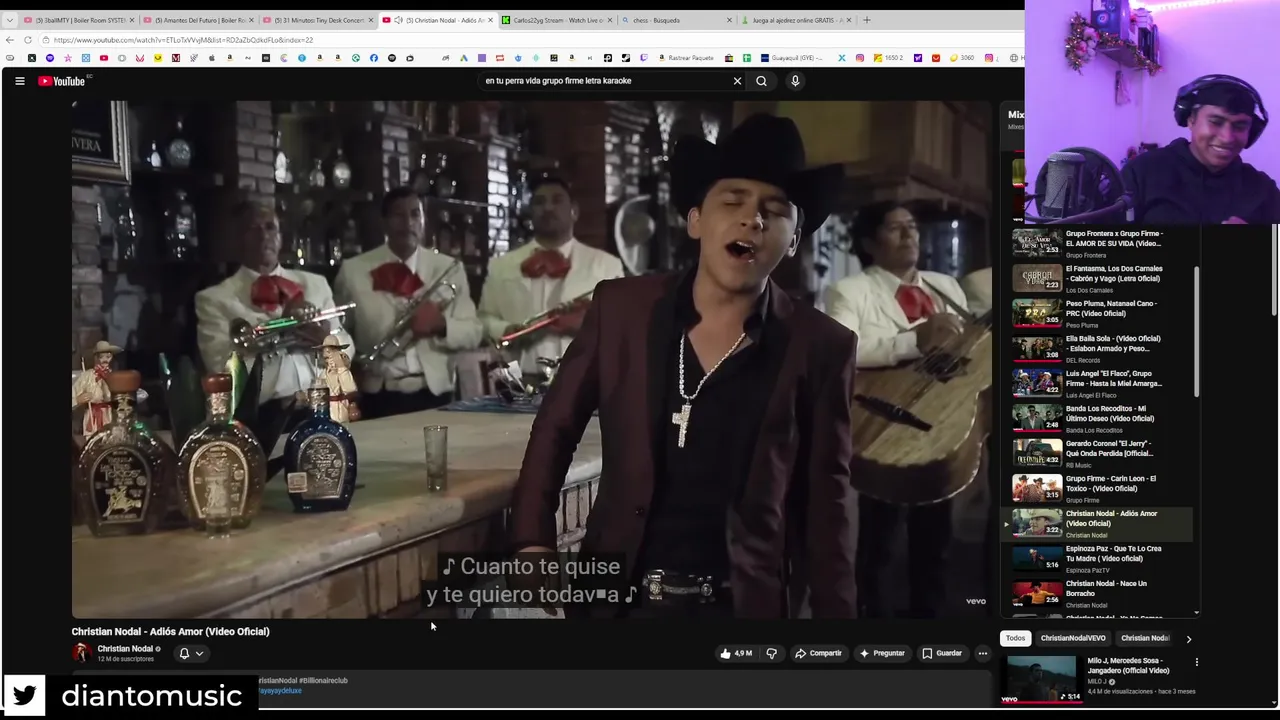Select the Christian Nodal filter chip

pyautogui.click(x=1145, y=638)
